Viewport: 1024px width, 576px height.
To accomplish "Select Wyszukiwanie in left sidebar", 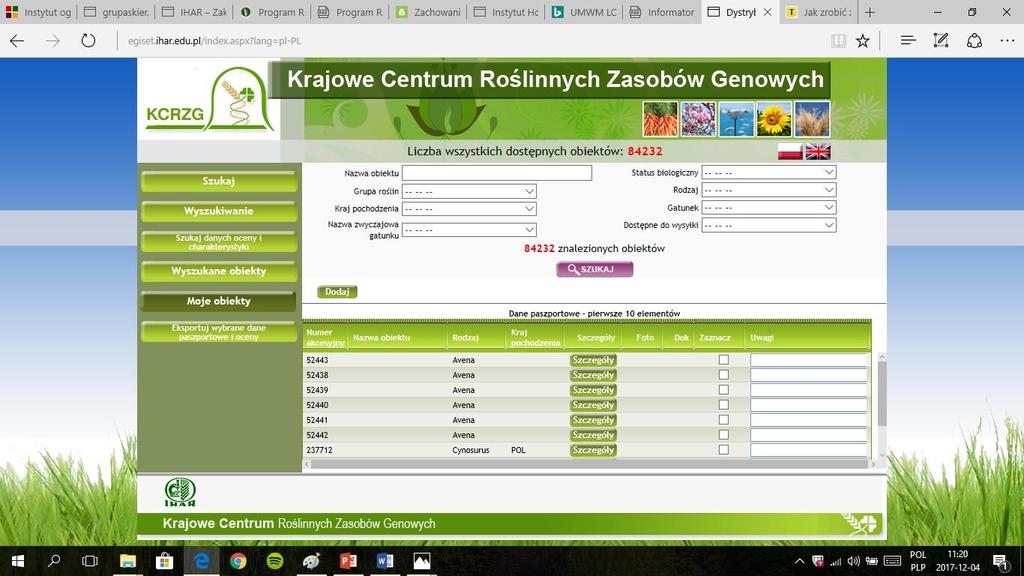I will click(219, 212).
